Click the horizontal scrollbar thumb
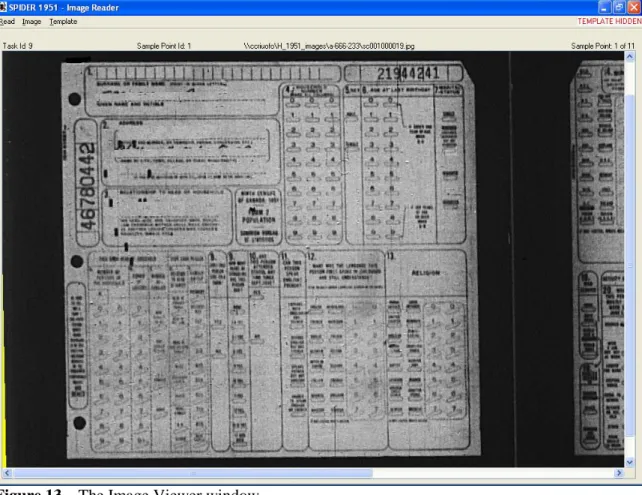 (x=193, y=473)
